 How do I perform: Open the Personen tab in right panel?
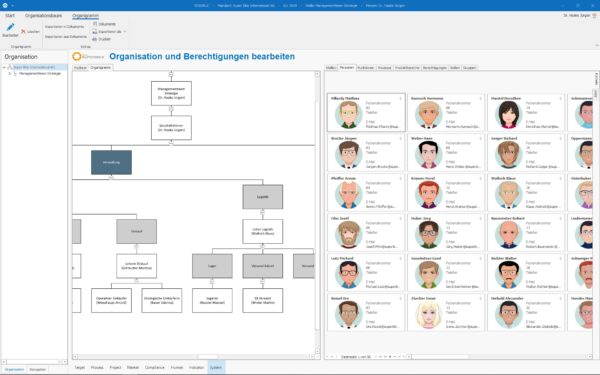tap(347, 67)
